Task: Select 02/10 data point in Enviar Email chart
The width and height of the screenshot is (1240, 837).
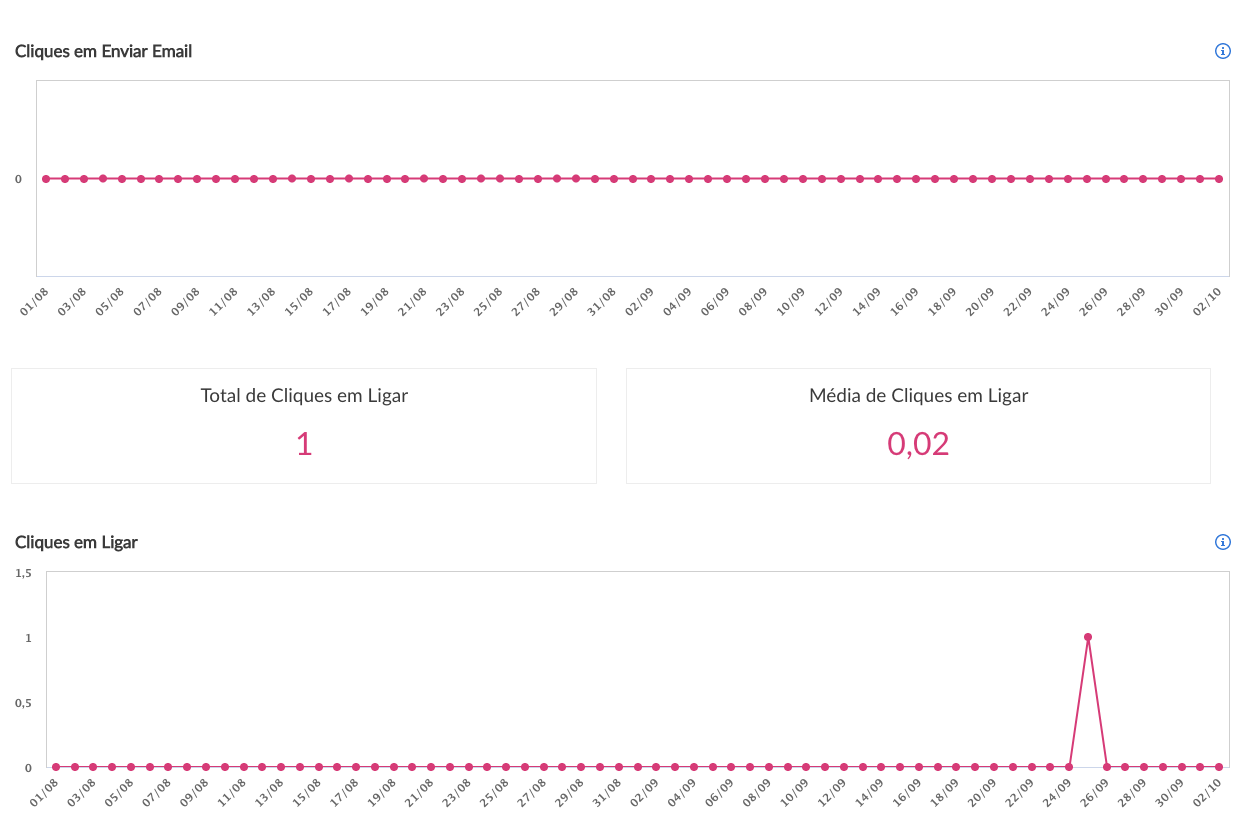Action: (x=1219, y=179)
